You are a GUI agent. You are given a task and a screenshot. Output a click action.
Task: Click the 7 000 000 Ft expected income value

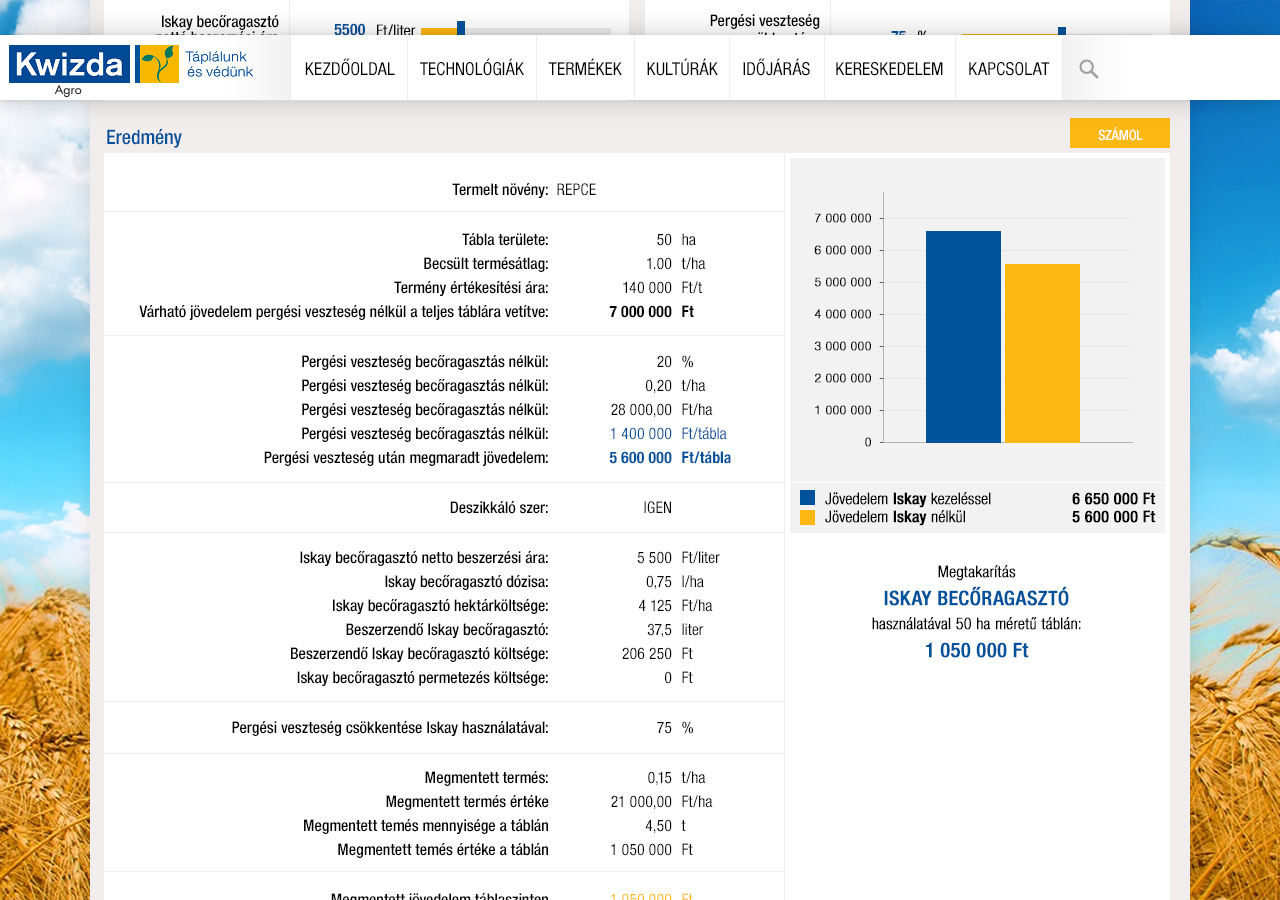coord(651,312)
